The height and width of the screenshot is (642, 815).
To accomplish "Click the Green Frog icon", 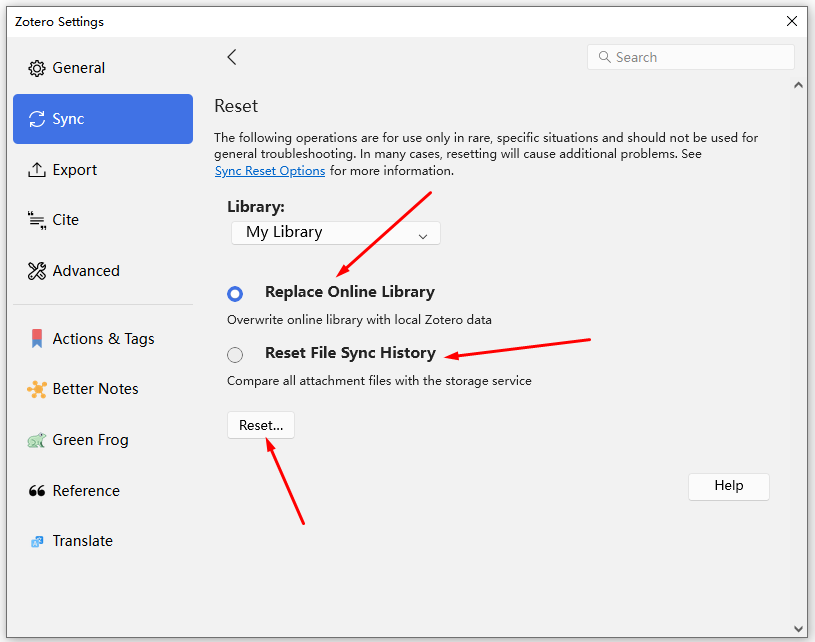I will 37,440.
